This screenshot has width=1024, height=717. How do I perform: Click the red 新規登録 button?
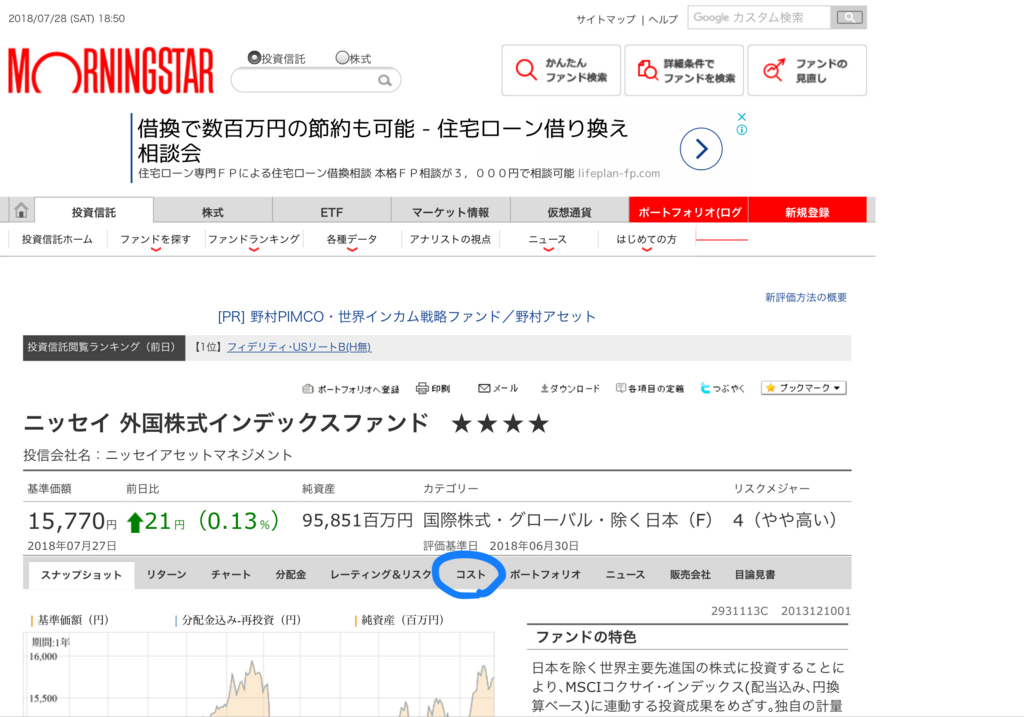[807, 210]
